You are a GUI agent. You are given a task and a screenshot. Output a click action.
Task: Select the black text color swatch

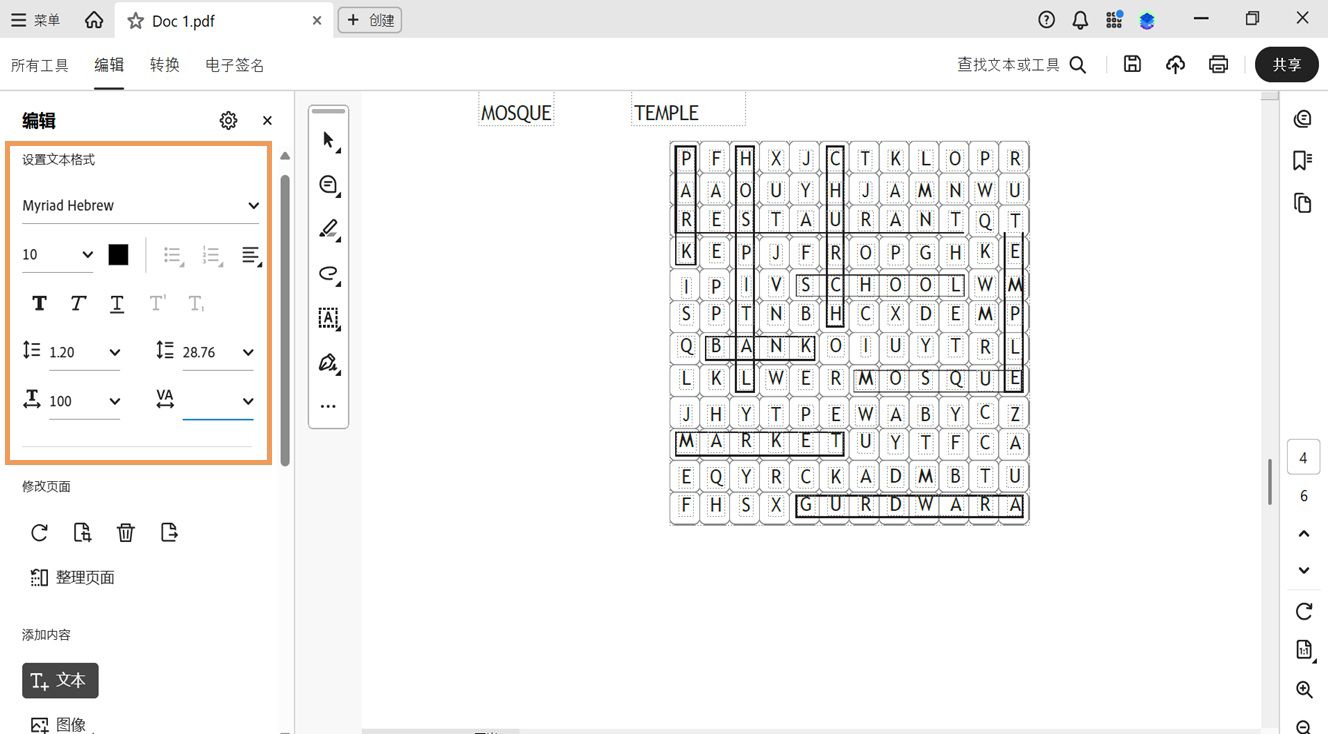[118, 254]
